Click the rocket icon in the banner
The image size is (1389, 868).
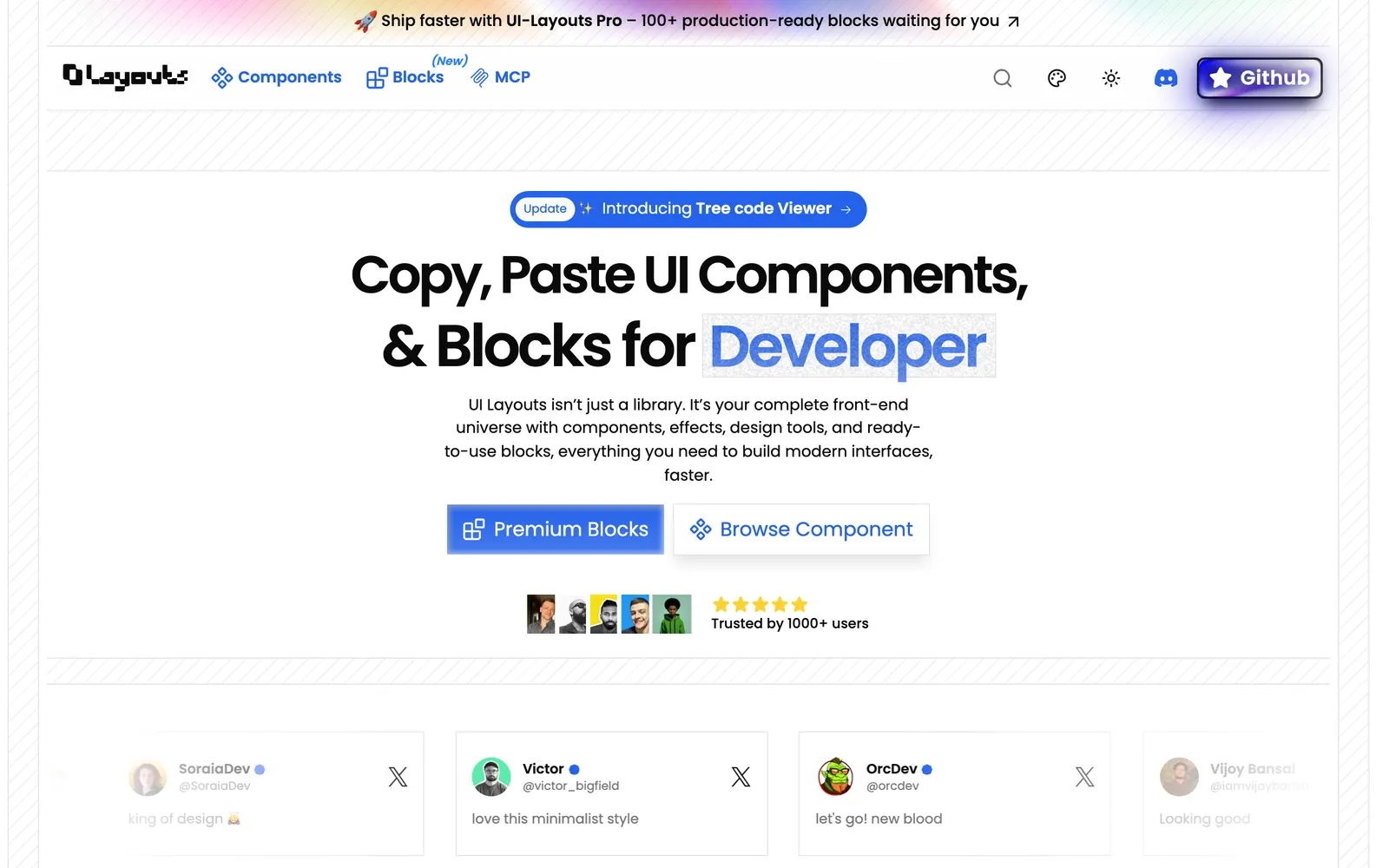tap(365, 21)
